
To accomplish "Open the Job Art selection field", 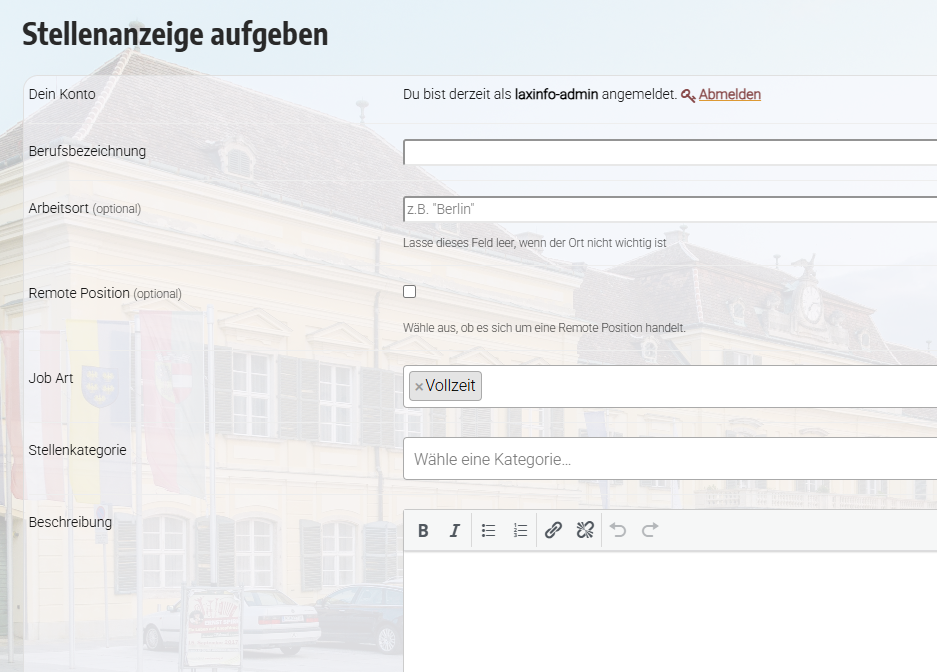I will point(700,387).
